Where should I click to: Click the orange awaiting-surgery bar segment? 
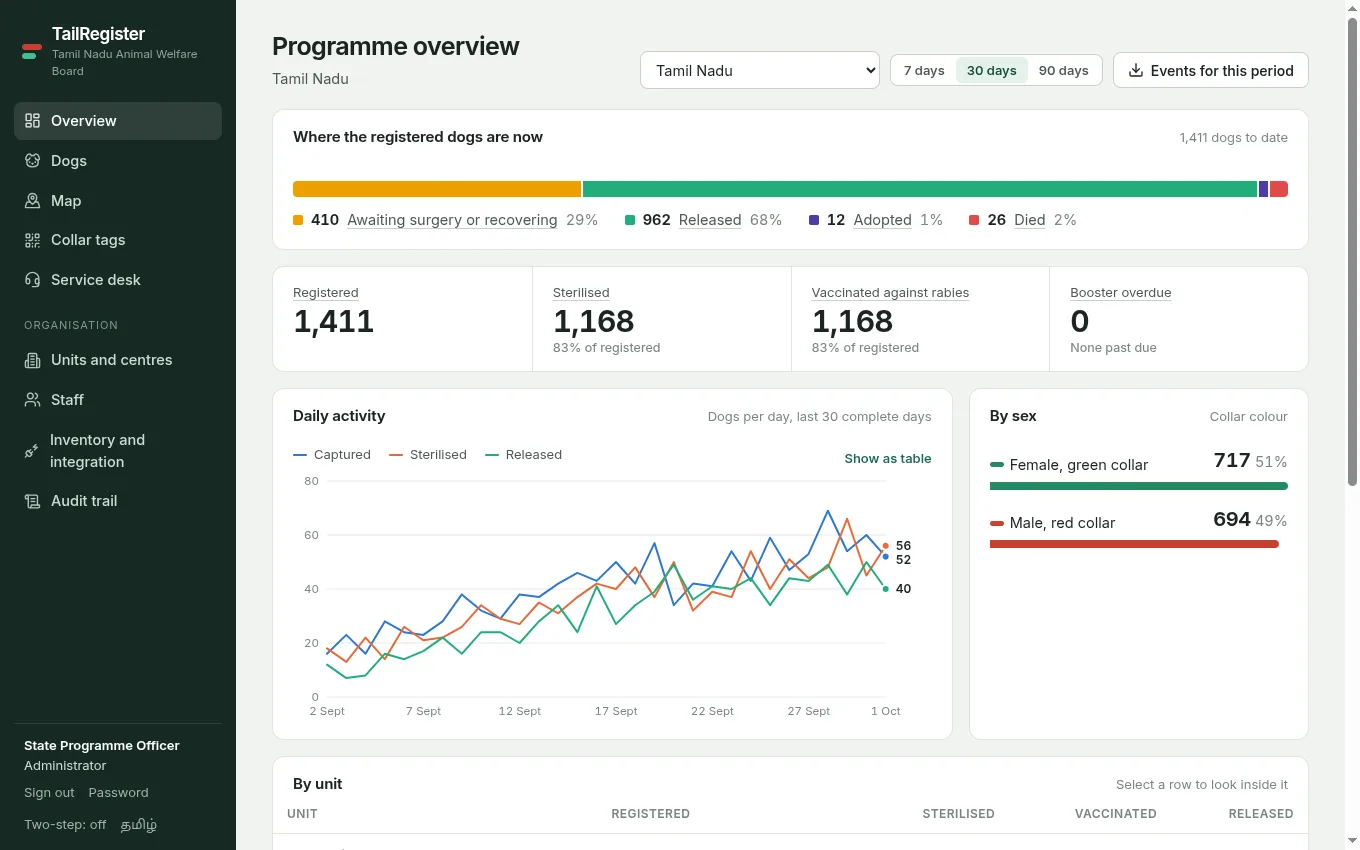(437, 189)
